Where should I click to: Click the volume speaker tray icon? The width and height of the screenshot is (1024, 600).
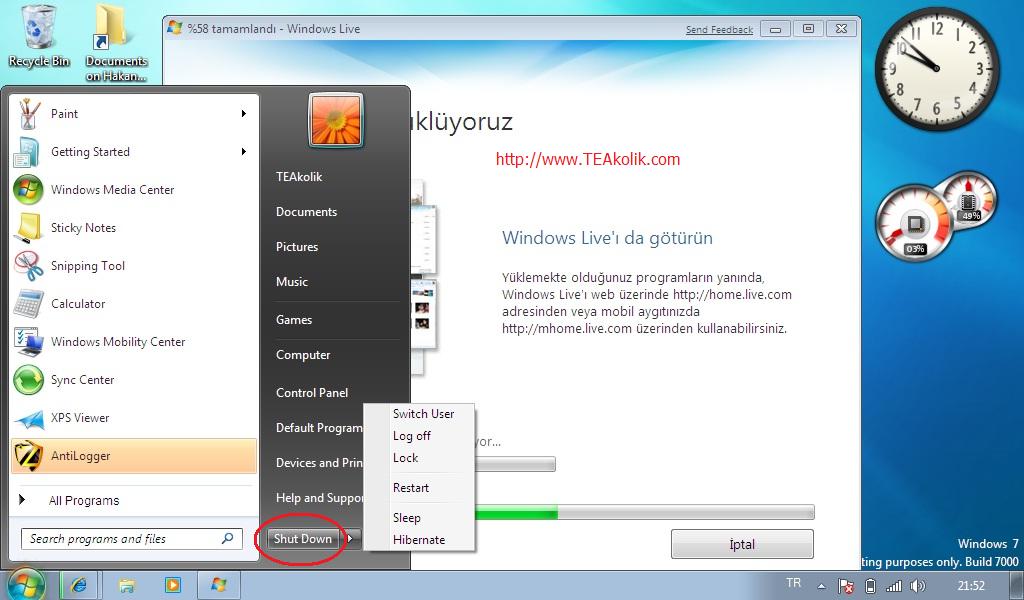point(918,586)
